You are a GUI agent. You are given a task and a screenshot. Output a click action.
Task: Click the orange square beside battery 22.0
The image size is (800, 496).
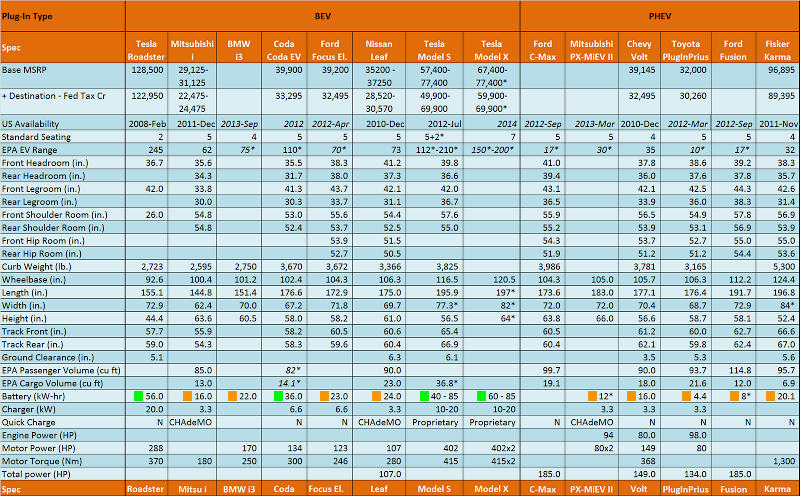pos(232,396)
